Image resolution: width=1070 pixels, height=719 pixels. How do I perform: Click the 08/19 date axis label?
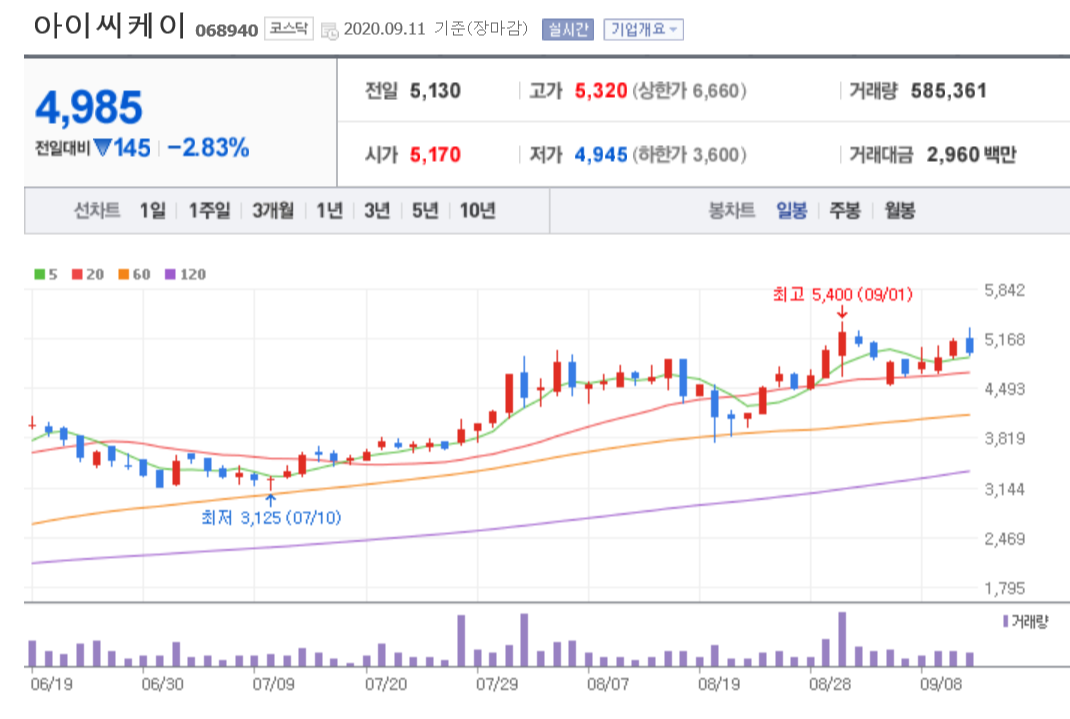(x=719, y=684)
